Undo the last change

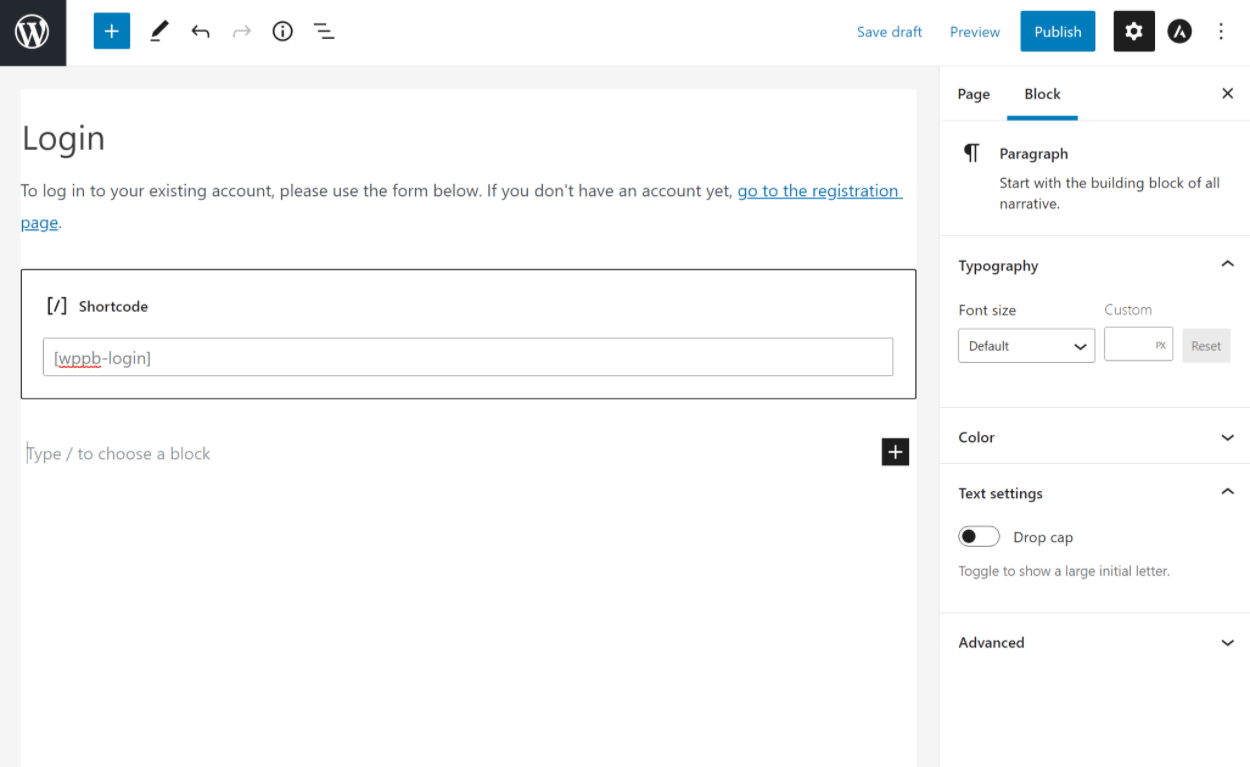point(201,32)
